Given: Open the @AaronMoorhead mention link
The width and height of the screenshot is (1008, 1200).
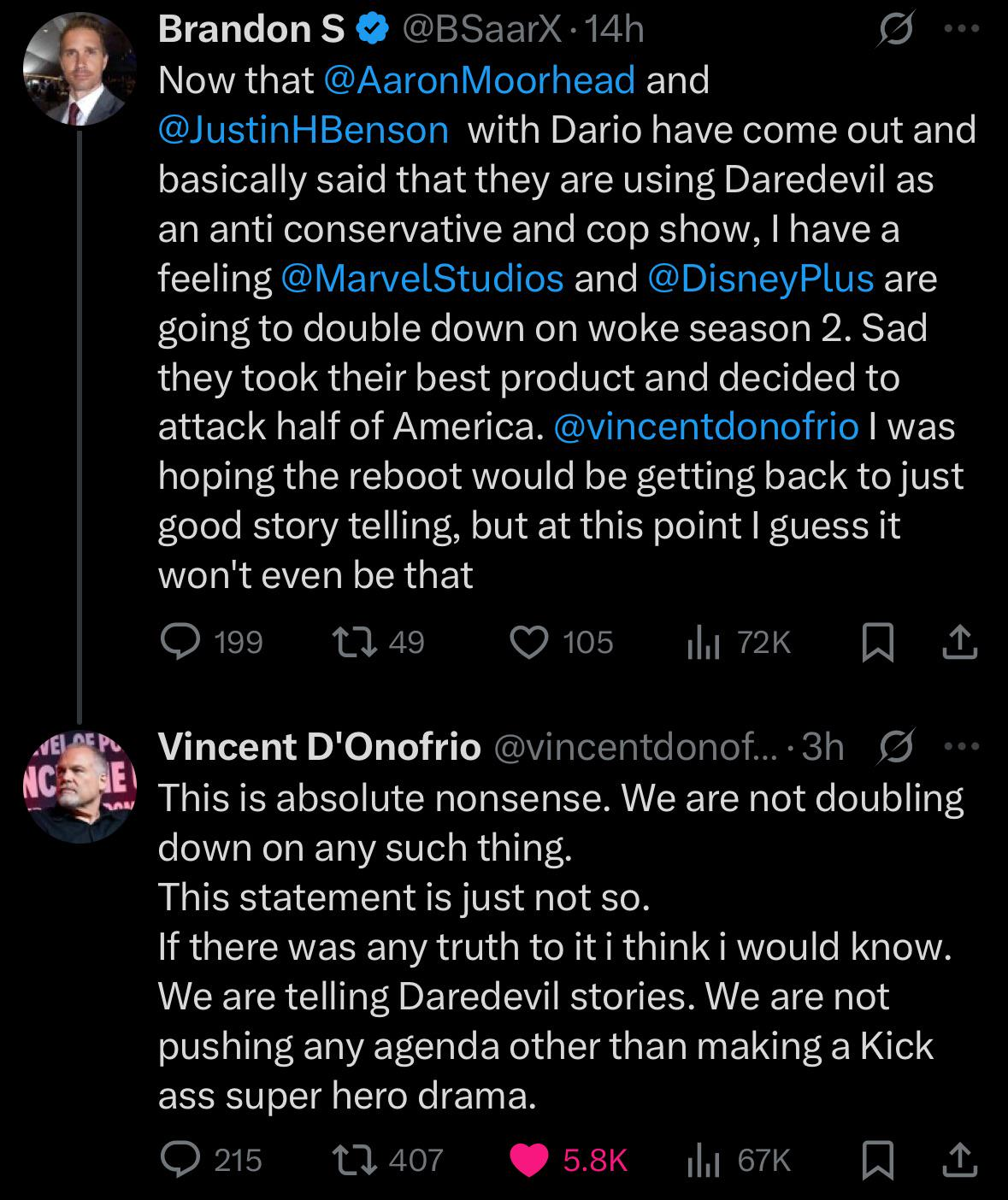Looking at the screenshot, I should point(480,80).
